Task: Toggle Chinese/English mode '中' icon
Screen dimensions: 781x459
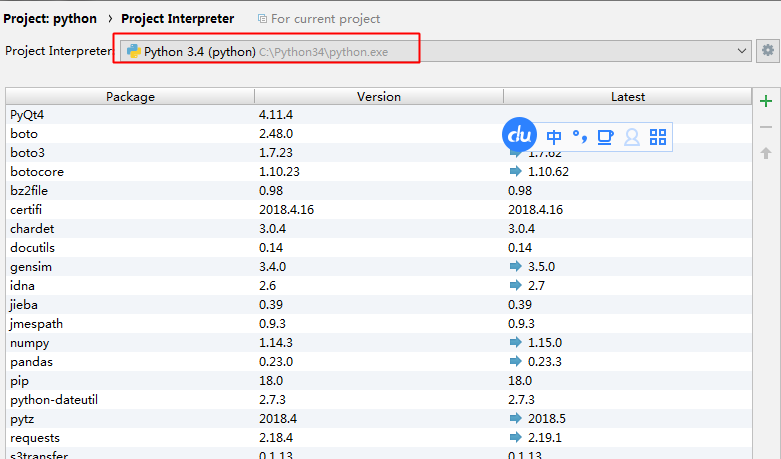Action: coord(553,136)
